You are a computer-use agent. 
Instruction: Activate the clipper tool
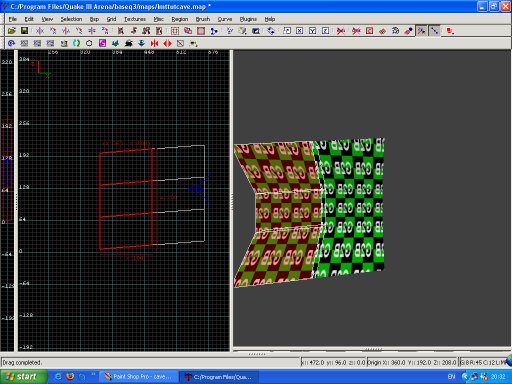(214, 31)
